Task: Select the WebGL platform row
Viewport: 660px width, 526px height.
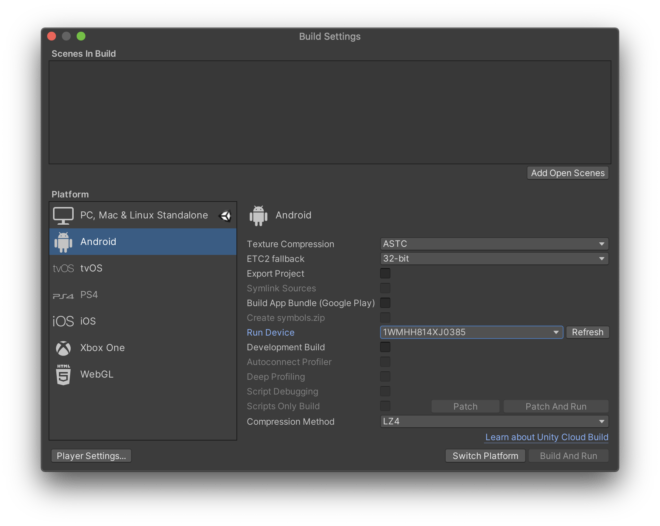Action: 143,375
